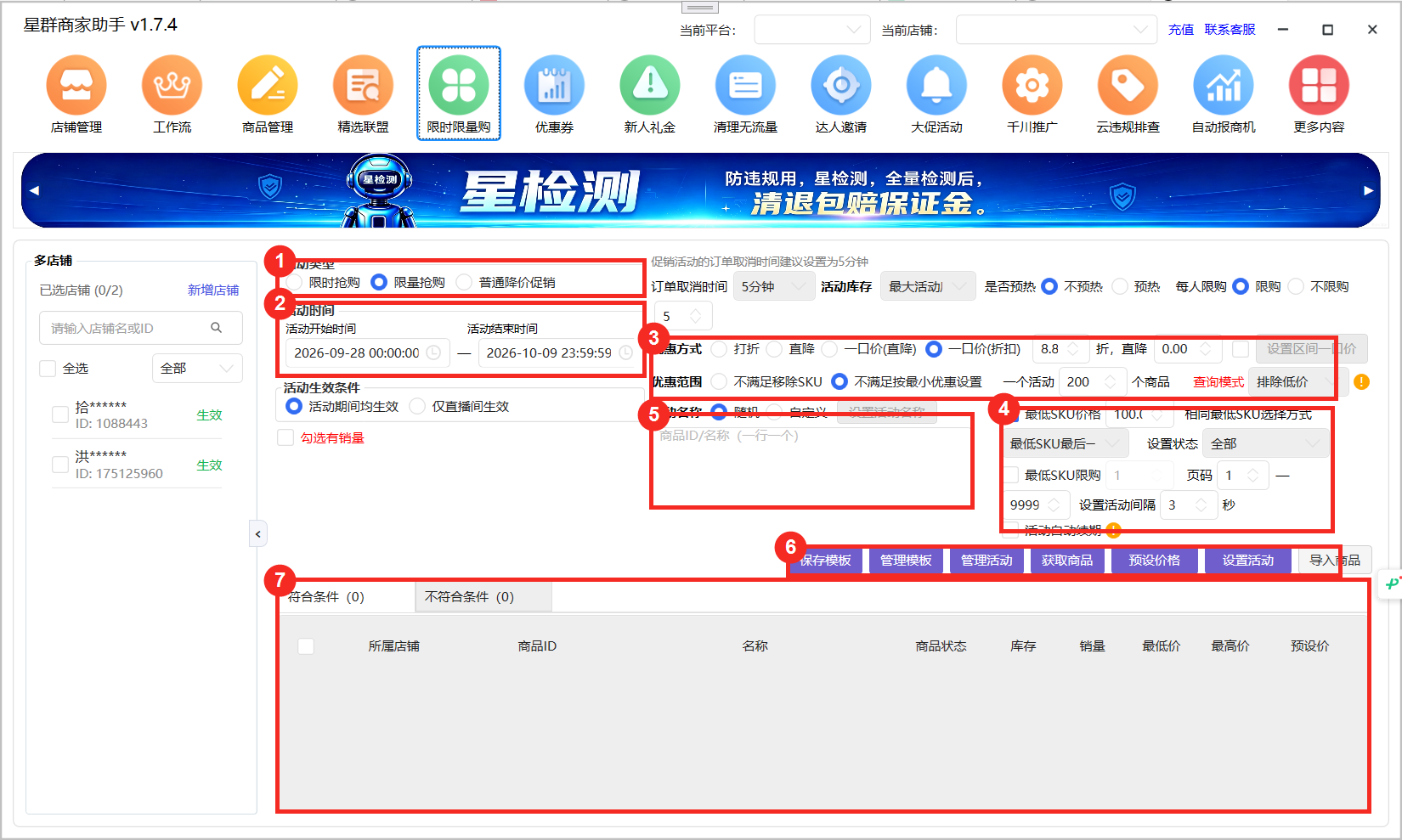This screenshot has height=840, width=1402.
Task: Choose the 仅直播间生效 radio option
Action: coord(417,407)
